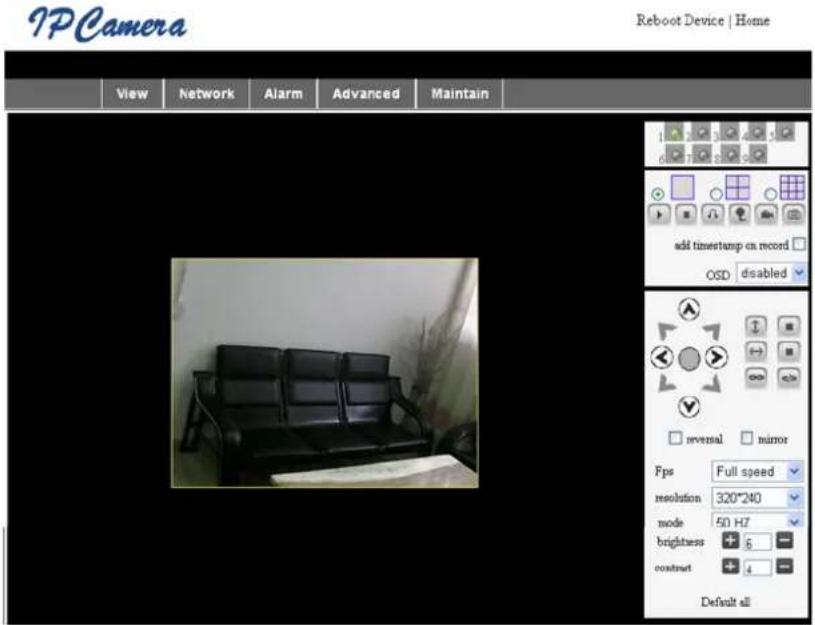Open the Advanced menu tab
The height and width of the screenshot is (625, 815).
pos(366,94)
